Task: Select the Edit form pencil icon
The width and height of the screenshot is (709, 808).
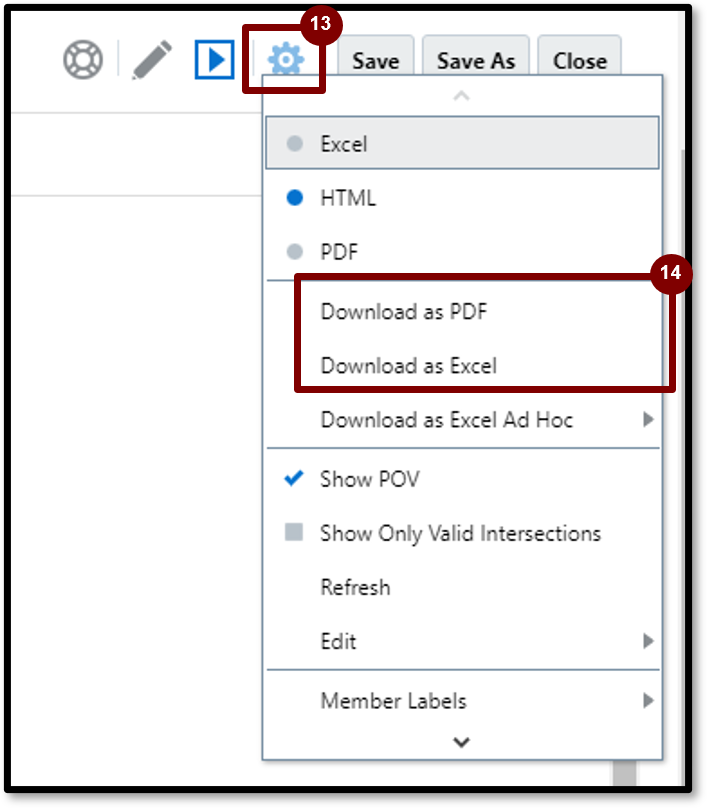Action: 153,58
